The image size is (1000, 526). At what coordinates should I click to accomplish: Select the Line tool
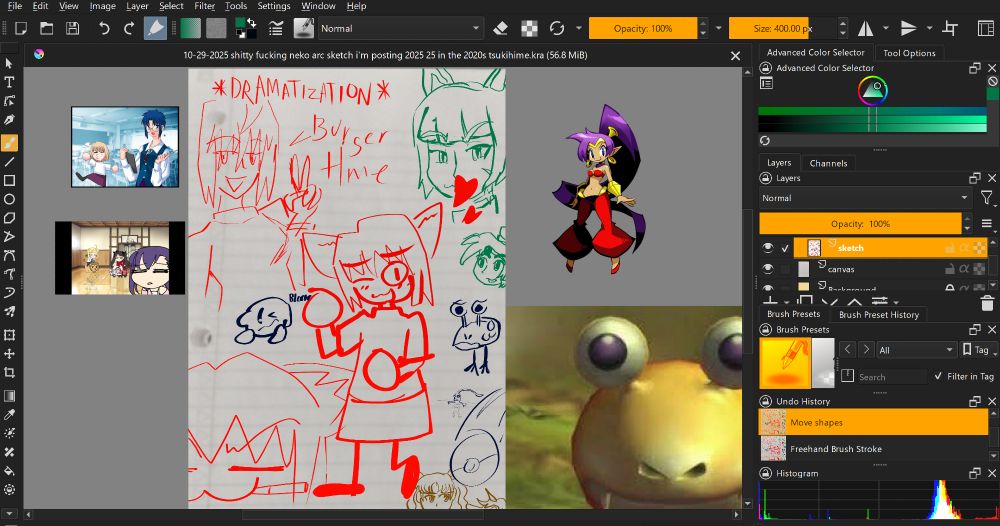pos(9,162)
